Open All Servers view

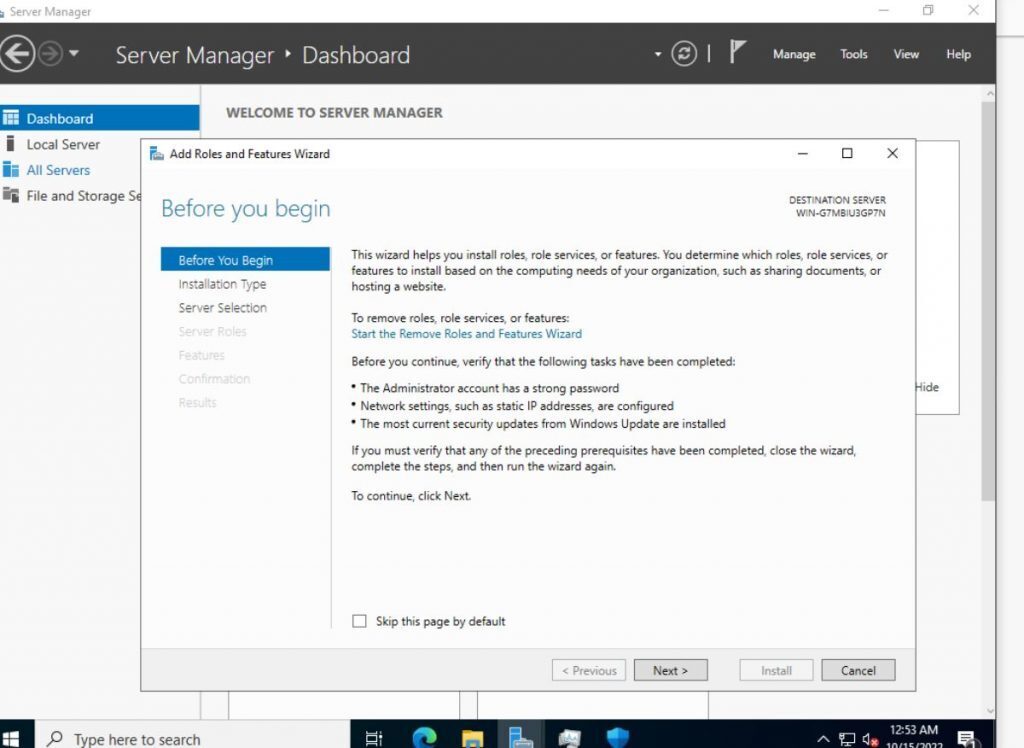[x=57, y=170]
